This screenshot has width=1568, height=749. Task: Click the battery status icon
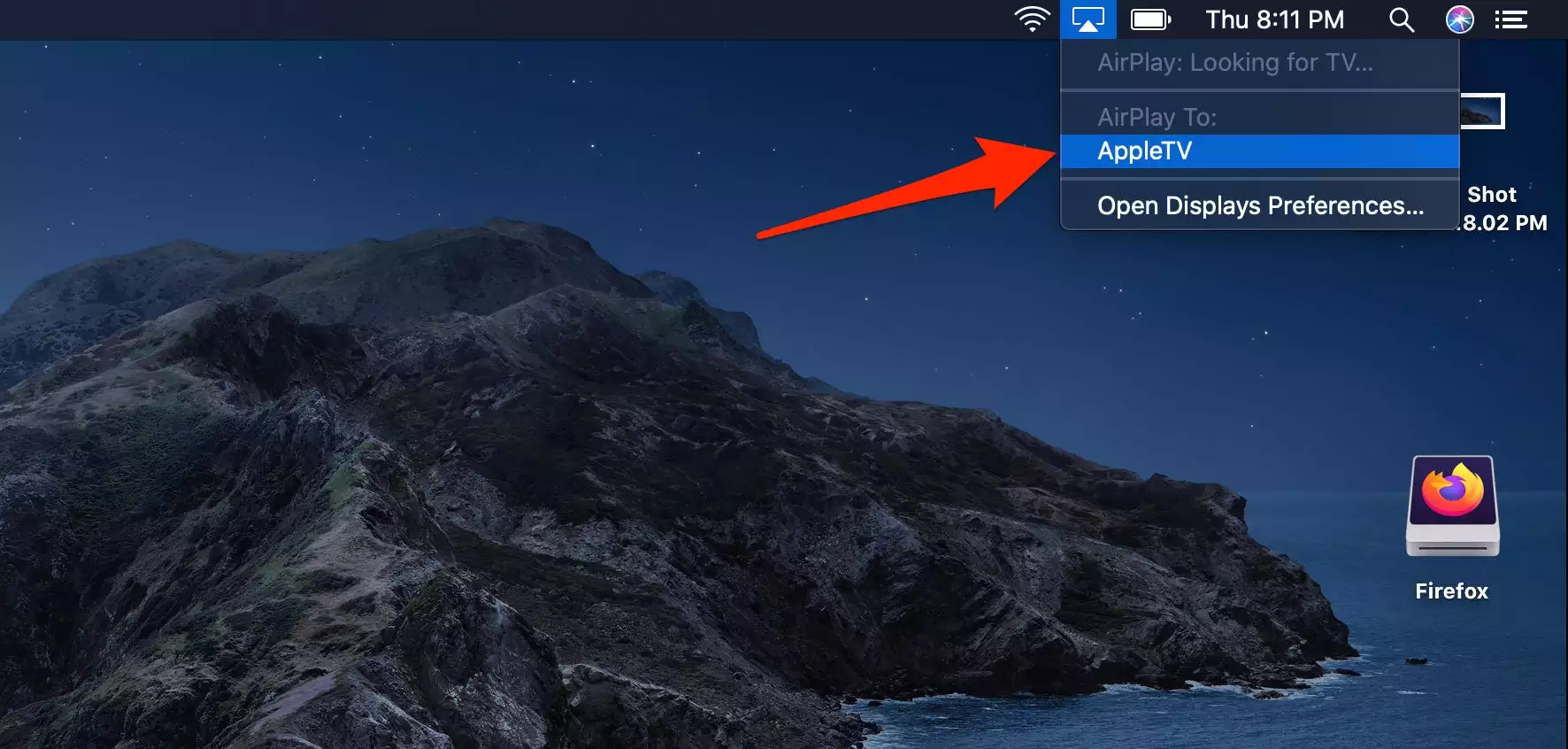1150,19
